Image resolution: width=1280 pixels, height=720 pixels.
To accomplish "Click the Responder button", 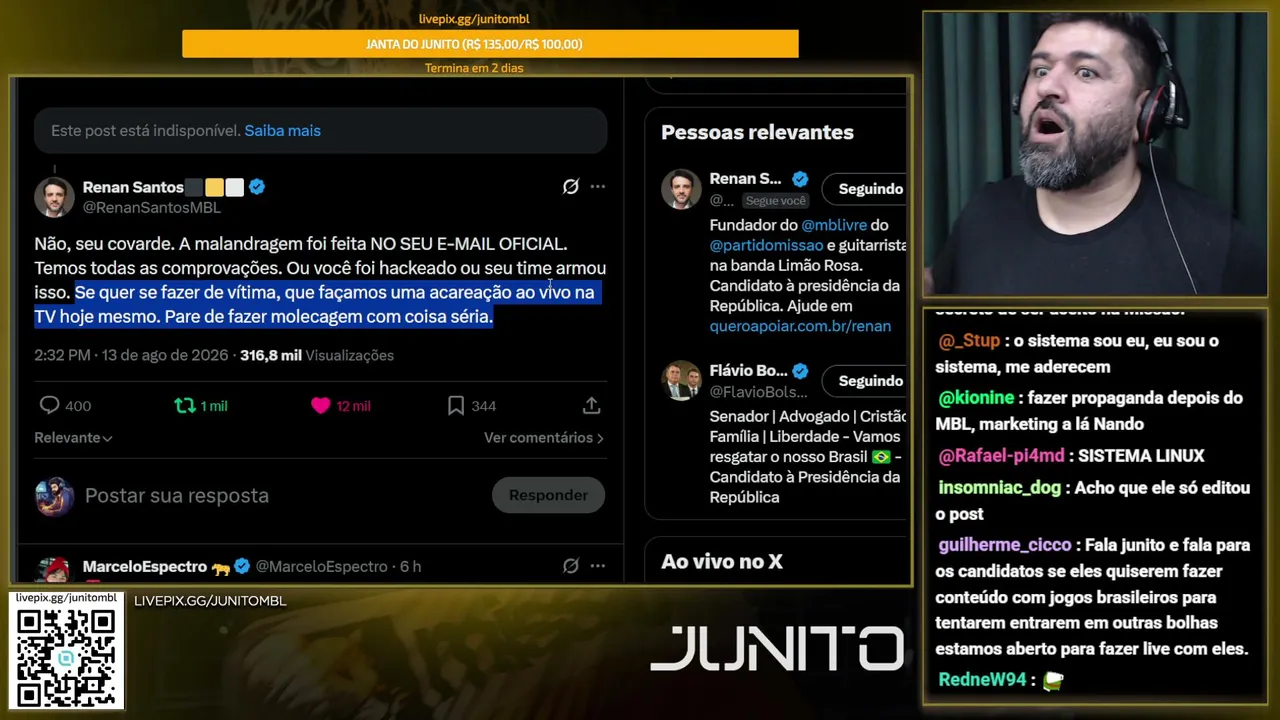I will pos(548,495).
